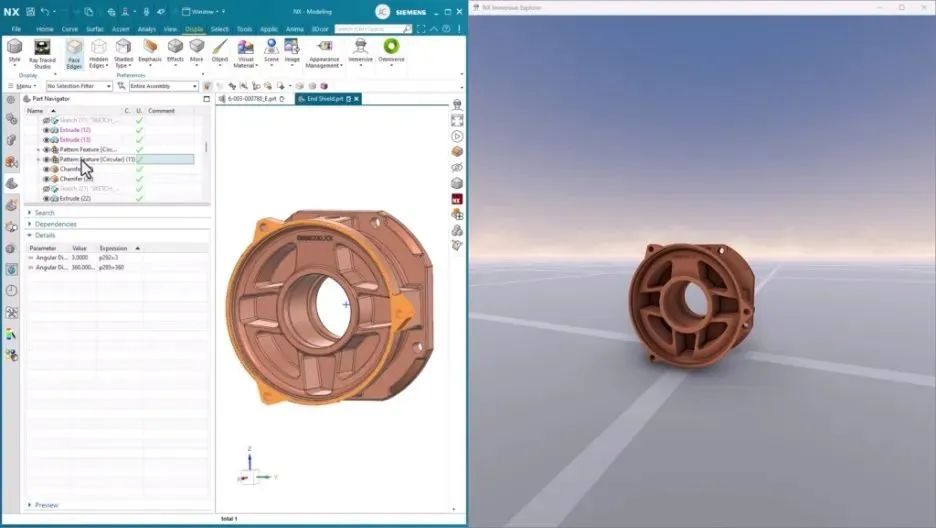Viewport: 936px width, 528px height.
Task: Open the Window dropdown in title bar
Action: click(x=204, y=11)
